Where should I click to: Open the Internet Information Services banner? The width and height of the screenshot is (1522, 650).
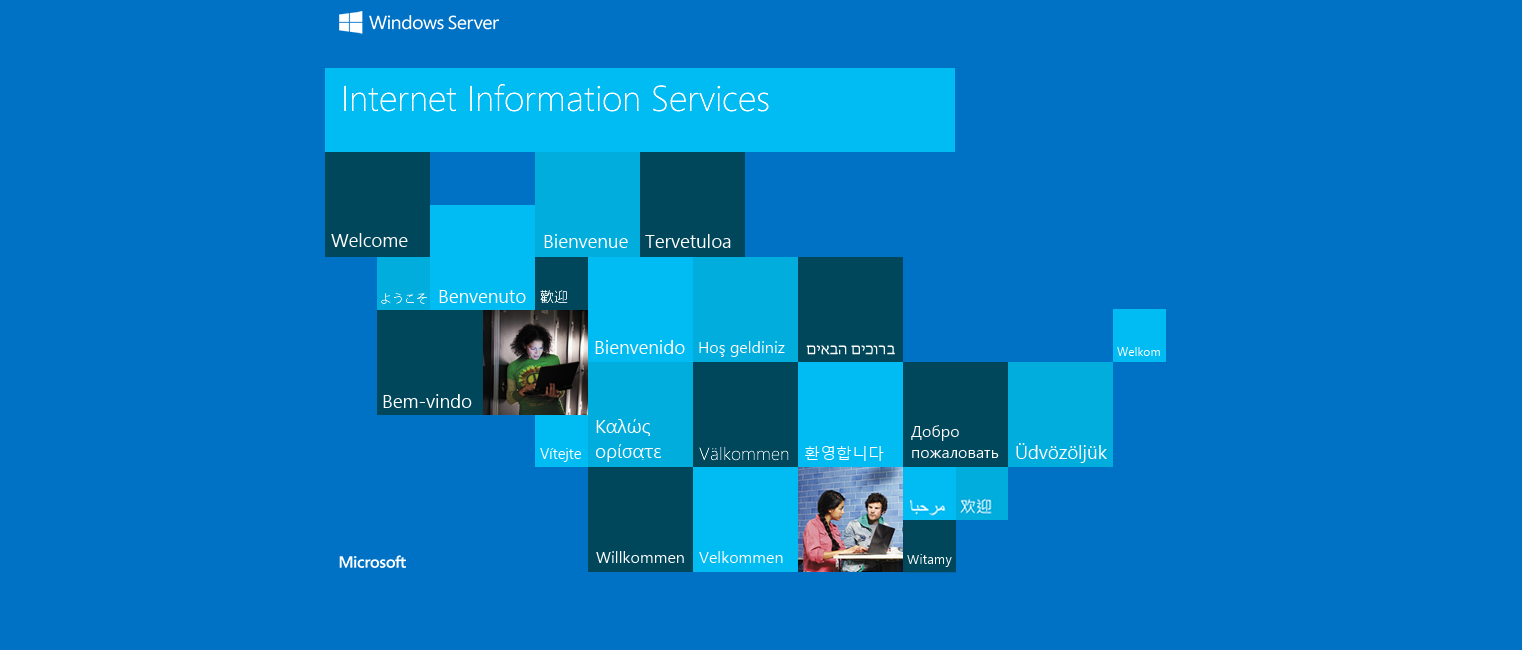pos(640,110)
